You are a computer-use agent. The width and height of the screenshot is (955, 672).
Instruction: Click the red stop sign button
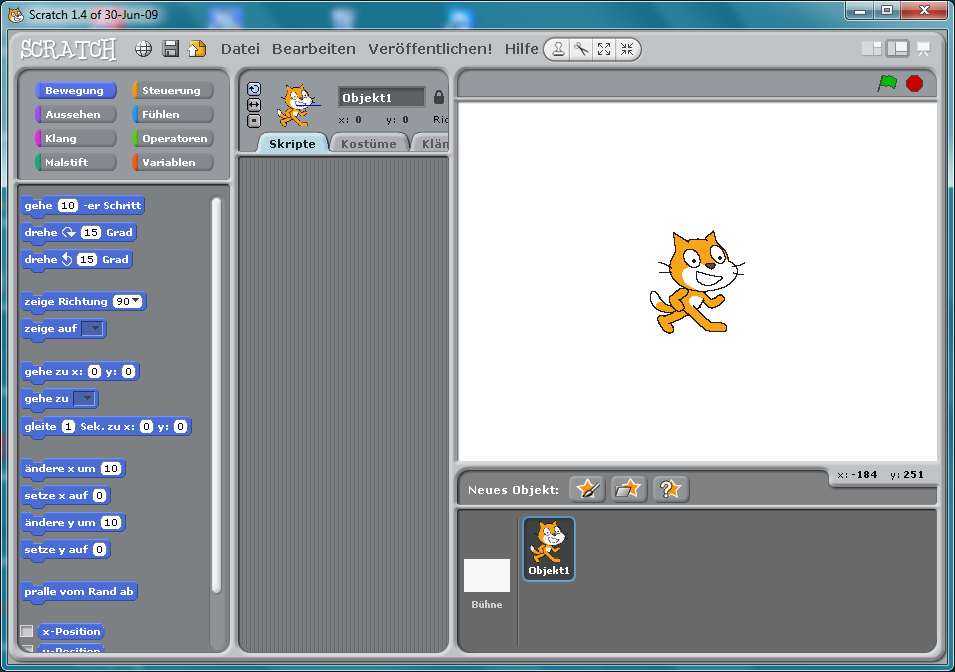click(914, 83)
